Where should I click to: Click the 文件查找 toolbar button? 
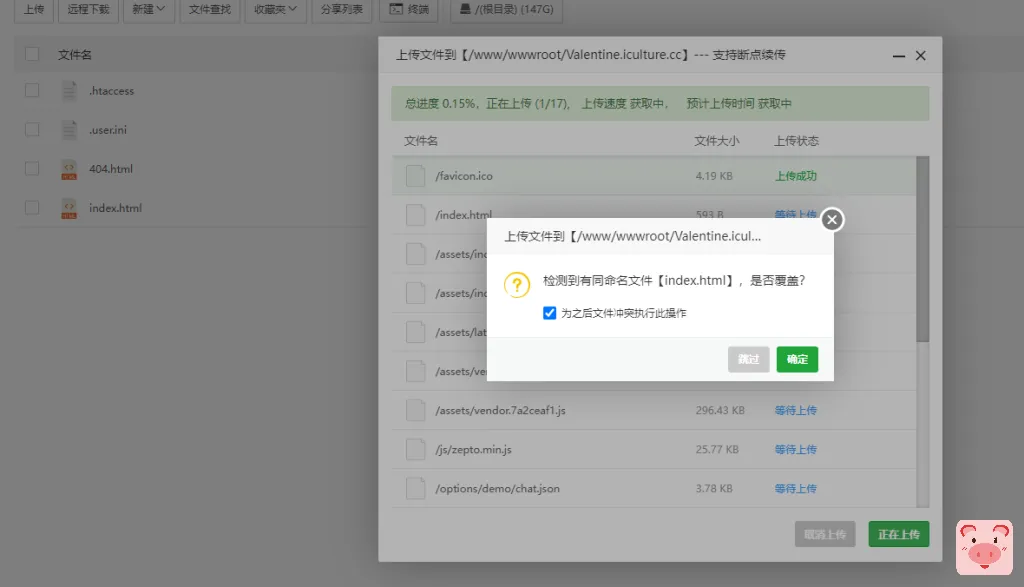[210, 10]
